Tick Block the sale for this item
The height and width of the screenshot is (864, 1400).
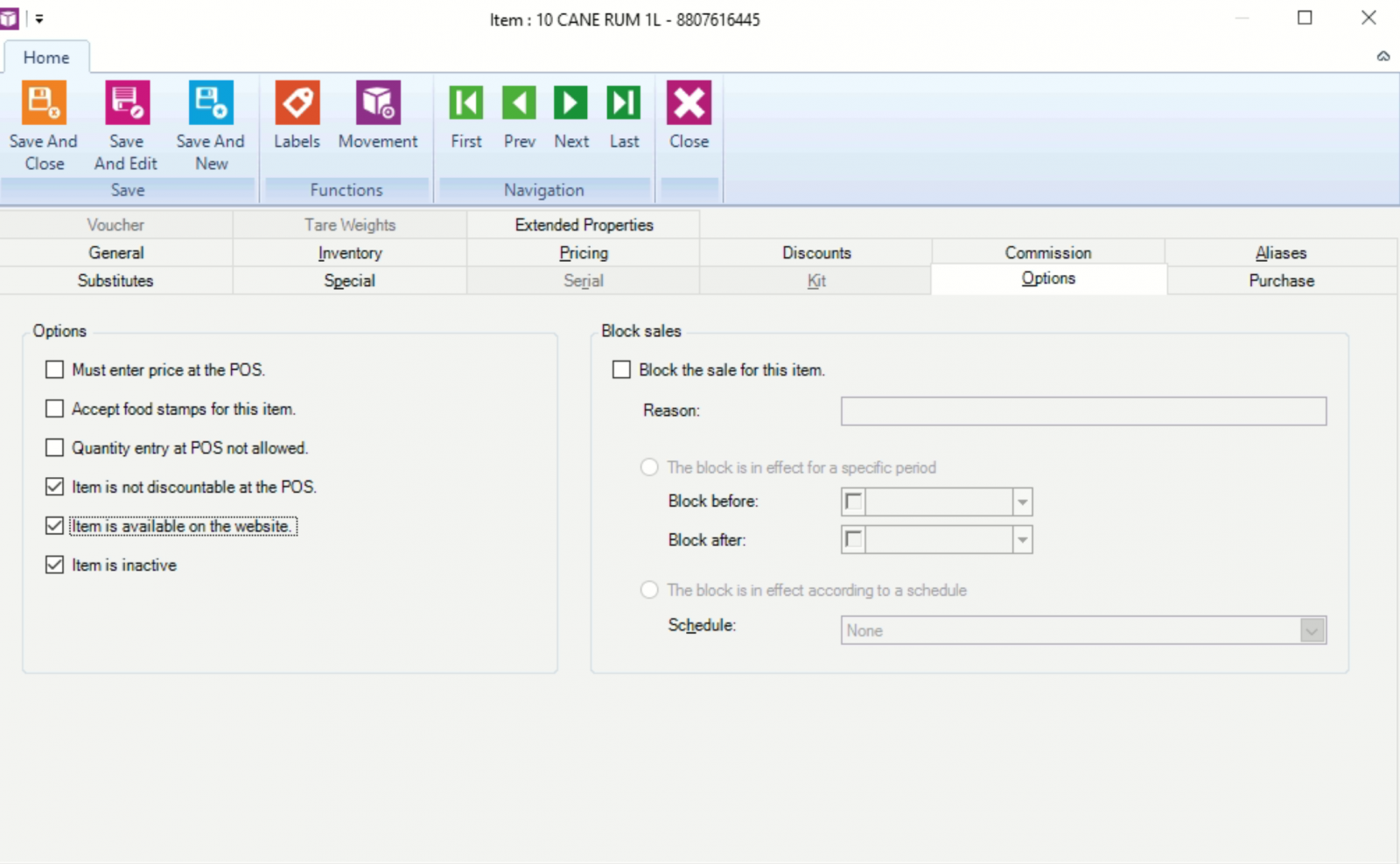coord(621,369)
